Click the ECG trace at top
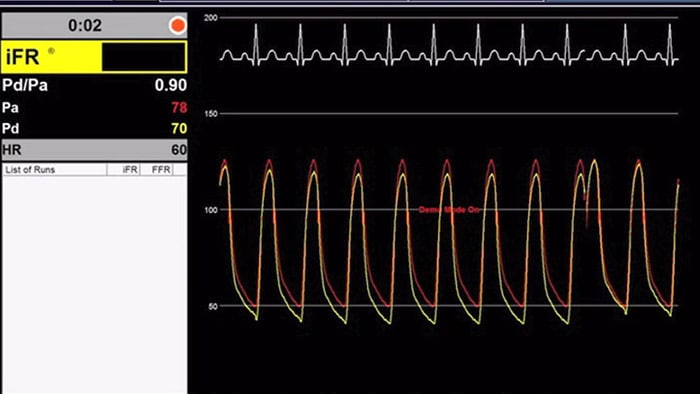700x394 pixels. (x=449, y=46)
